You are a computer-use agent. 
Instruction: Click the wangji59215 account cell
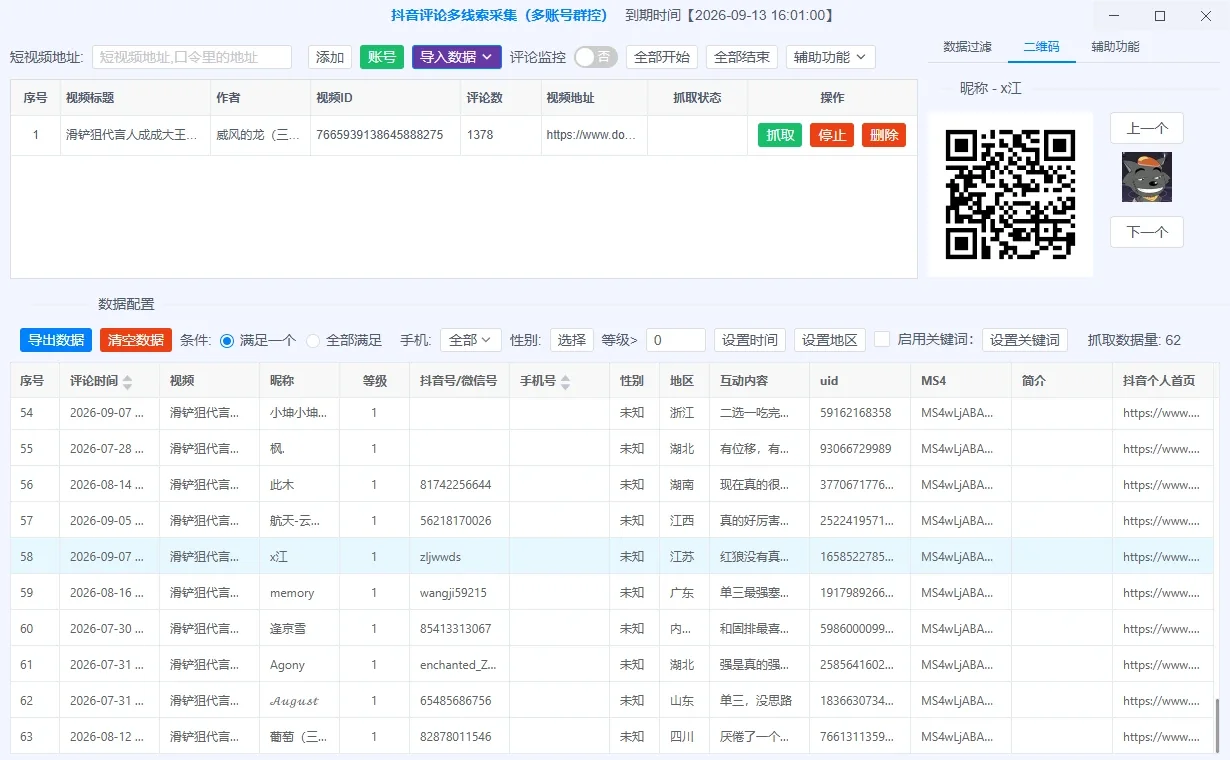click(x=459, y=593)
